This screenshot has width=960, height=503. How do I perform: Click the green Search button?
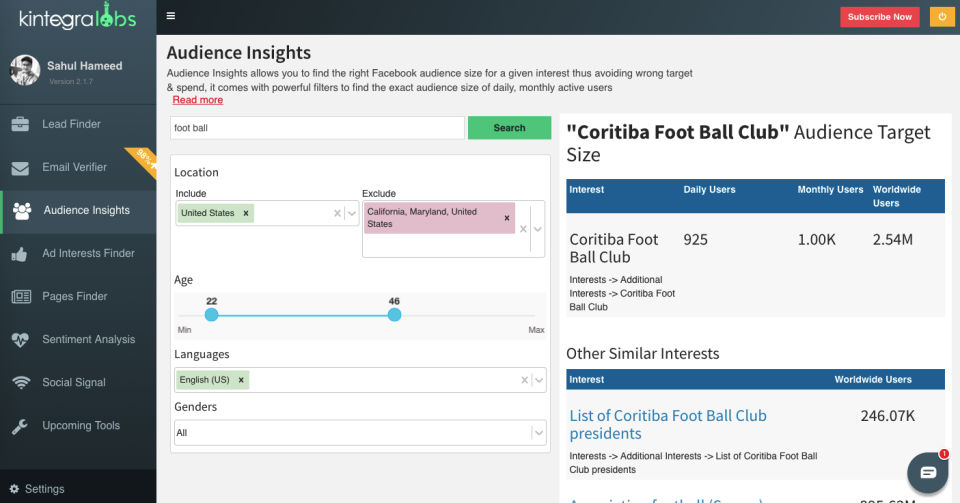tap(509, 128)
